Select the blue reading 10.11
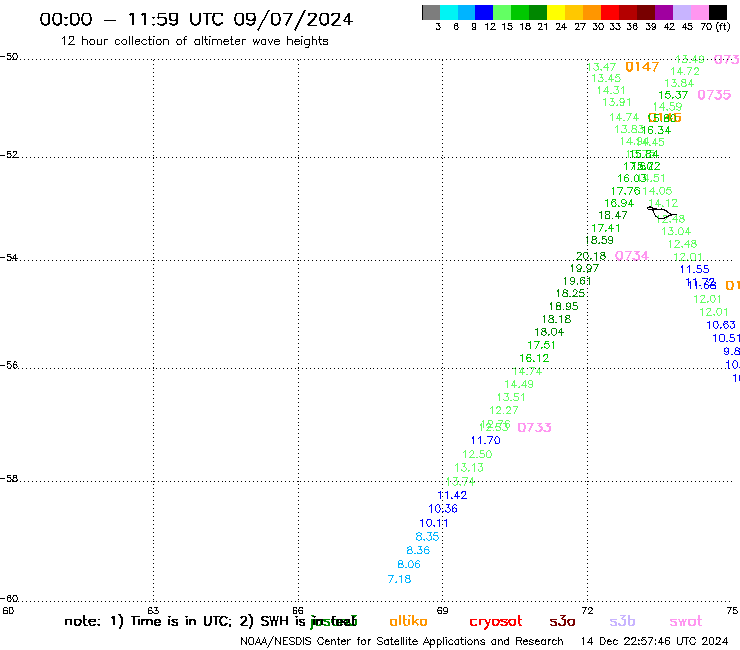The image size is (740, 650). pos(434,523)
